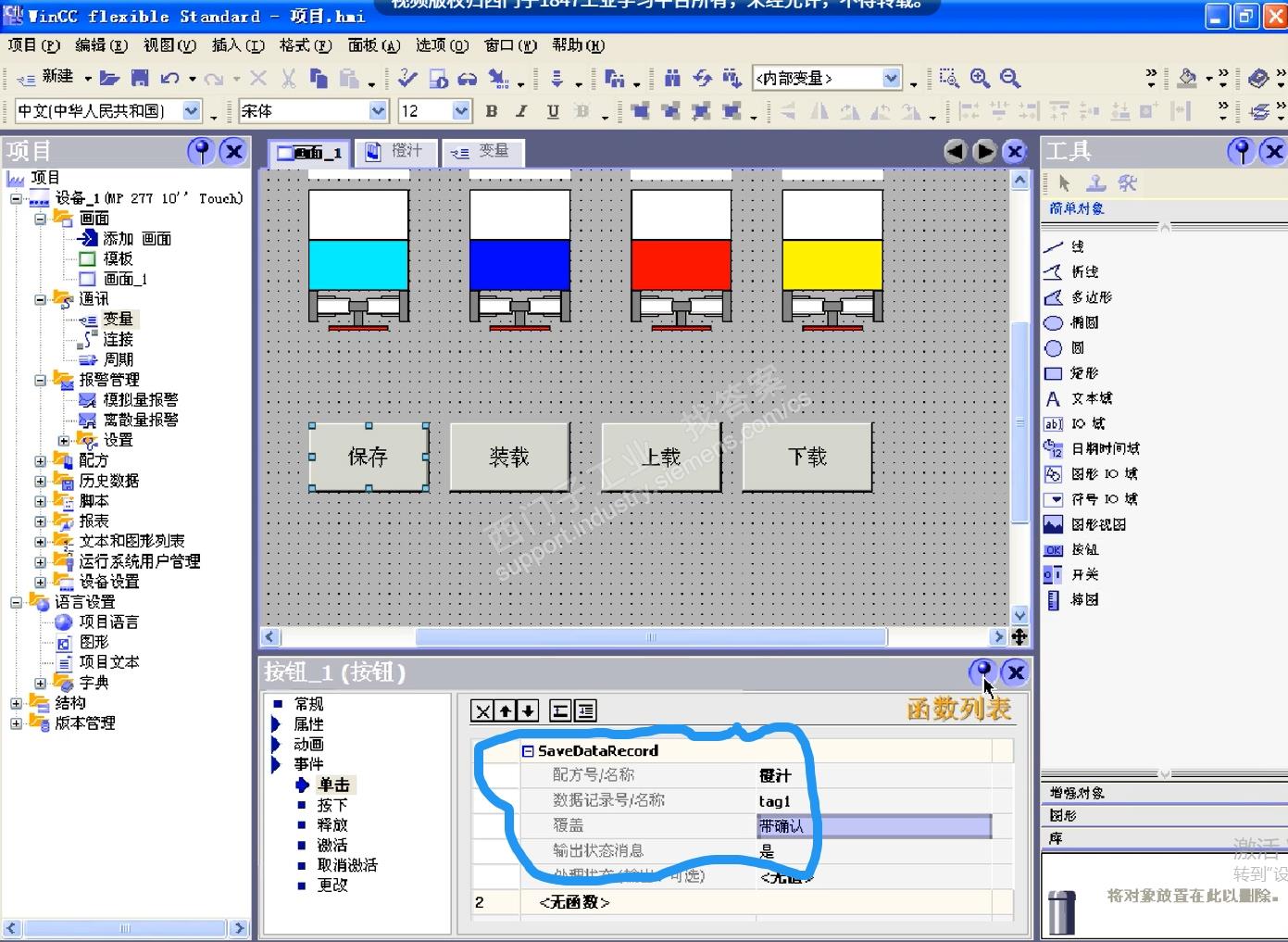Select the 变量 item in the project tree
The height and width of the screenshot is (942, 1288).
point(118,319)
